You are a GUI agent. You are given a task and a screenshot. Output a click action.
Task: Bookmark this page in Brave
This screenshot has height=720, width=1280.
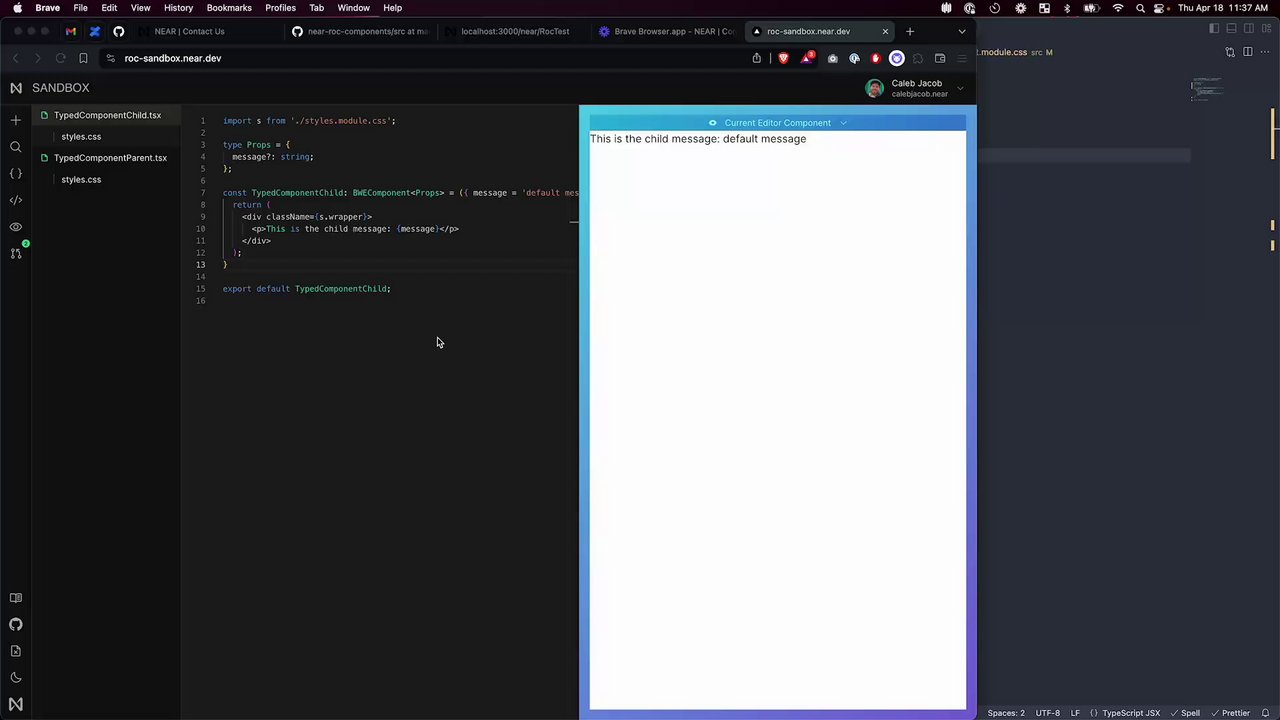pos(83,58)
